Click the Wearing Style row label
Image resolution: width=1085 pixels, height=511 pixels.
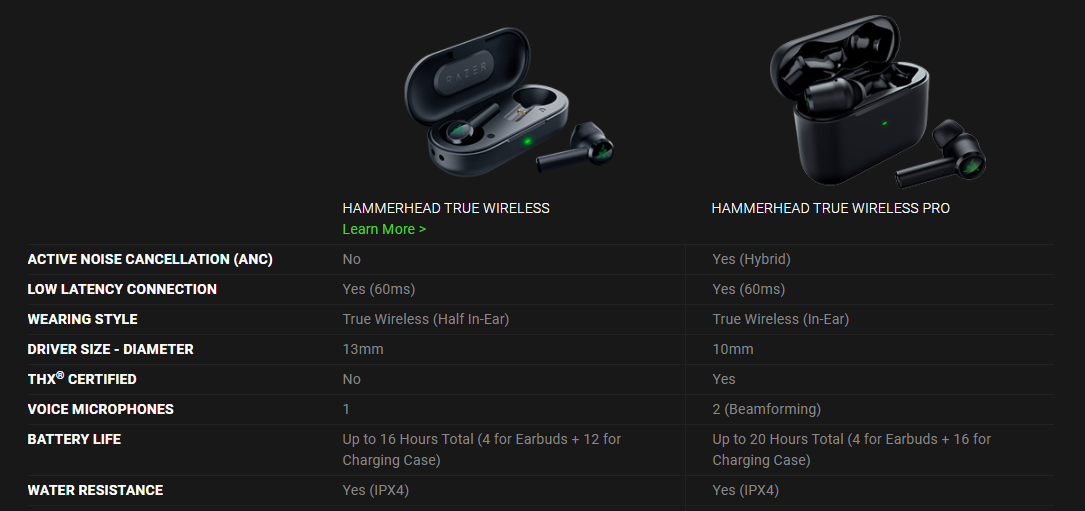point(82,319)
